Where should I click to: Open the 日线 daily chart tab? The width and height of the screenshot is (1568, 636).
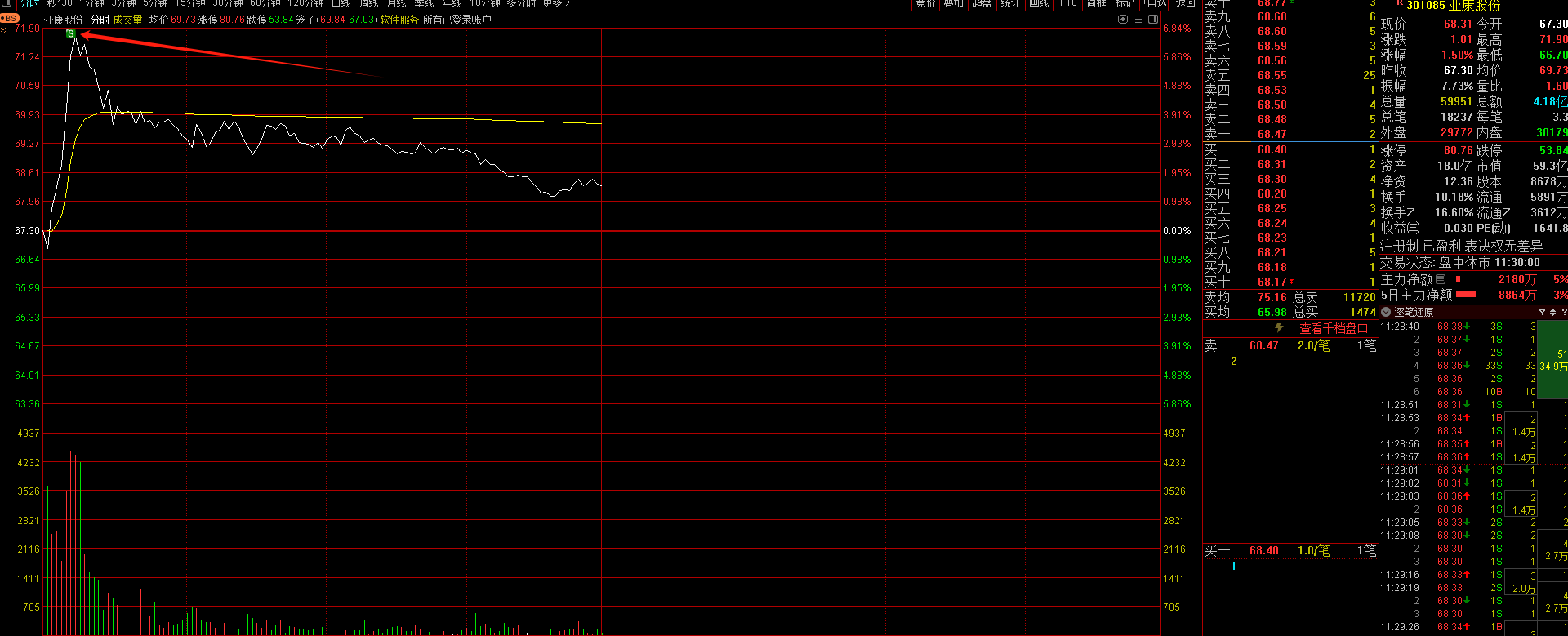341,4
